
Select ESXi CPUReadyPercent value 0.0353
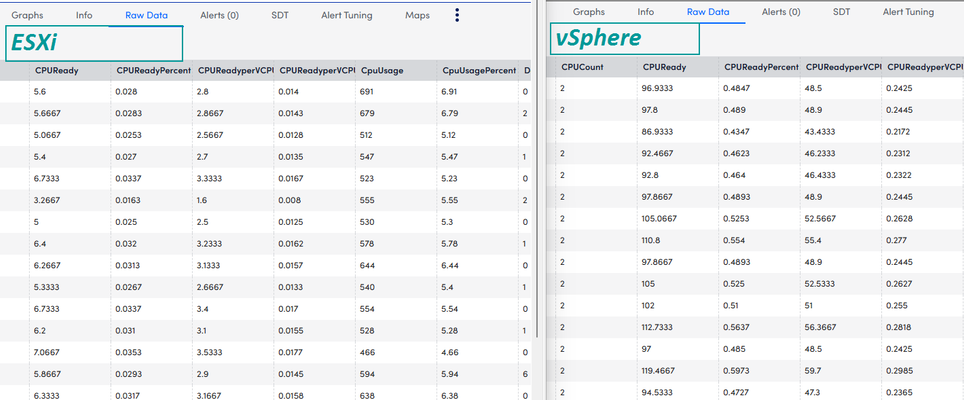pos(128,352)
